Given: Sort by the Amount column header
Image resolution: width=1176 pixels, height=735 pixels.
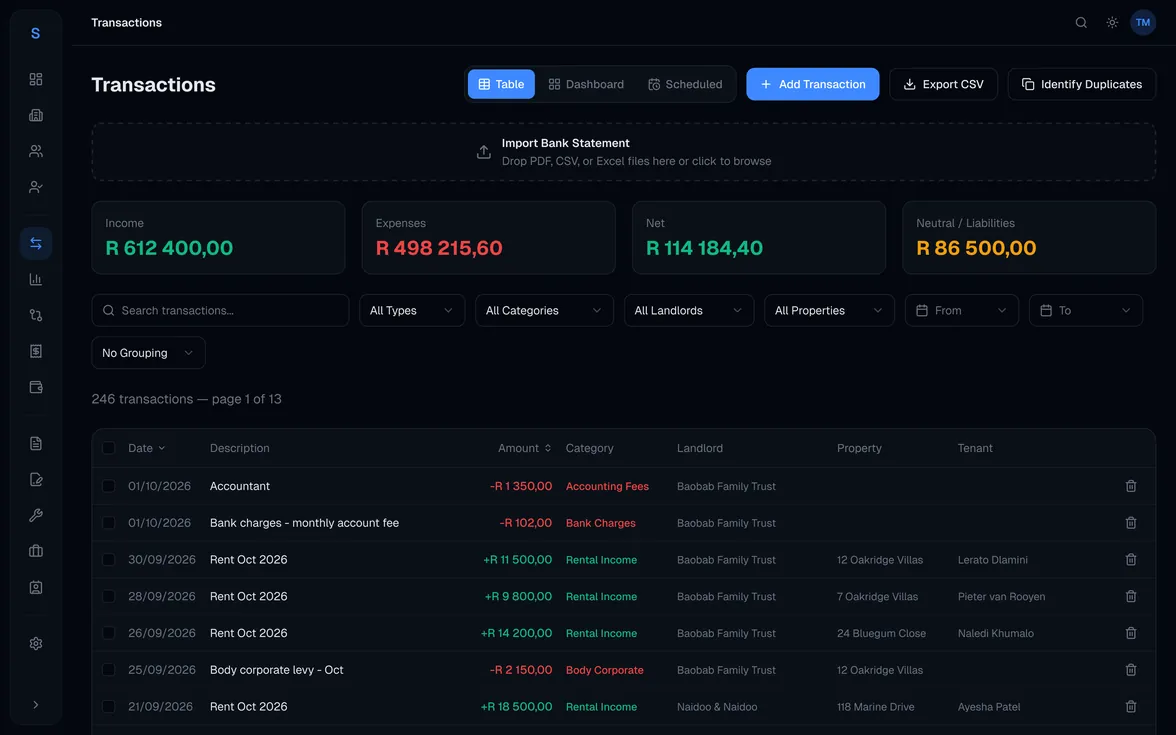Looking at the screenshot, I should pyautogui.click(x=525, y=448).
